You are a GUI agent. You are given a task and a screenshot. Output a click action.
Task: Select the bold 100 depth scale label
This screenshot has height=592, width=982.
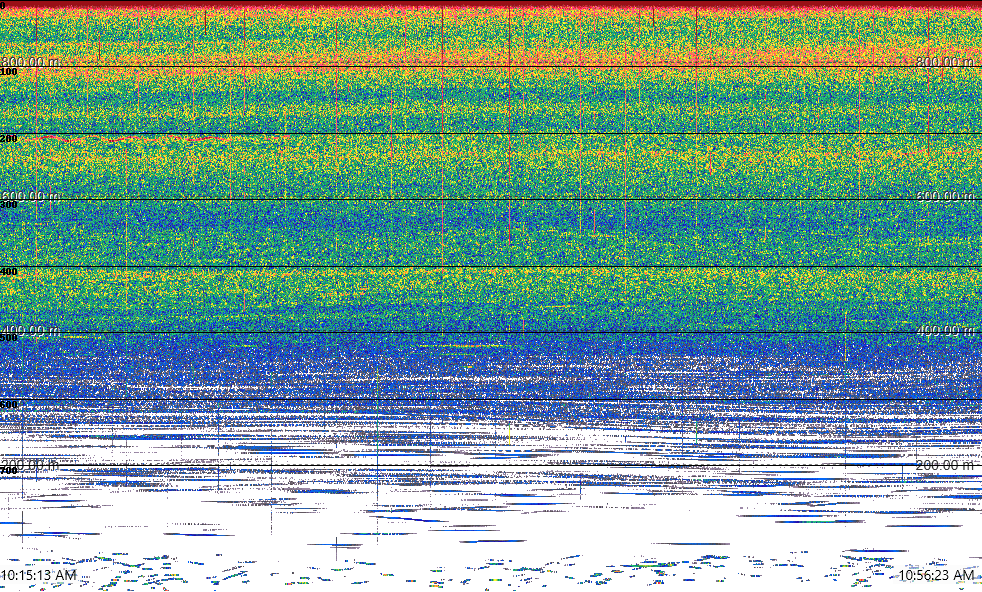(9, 72)
